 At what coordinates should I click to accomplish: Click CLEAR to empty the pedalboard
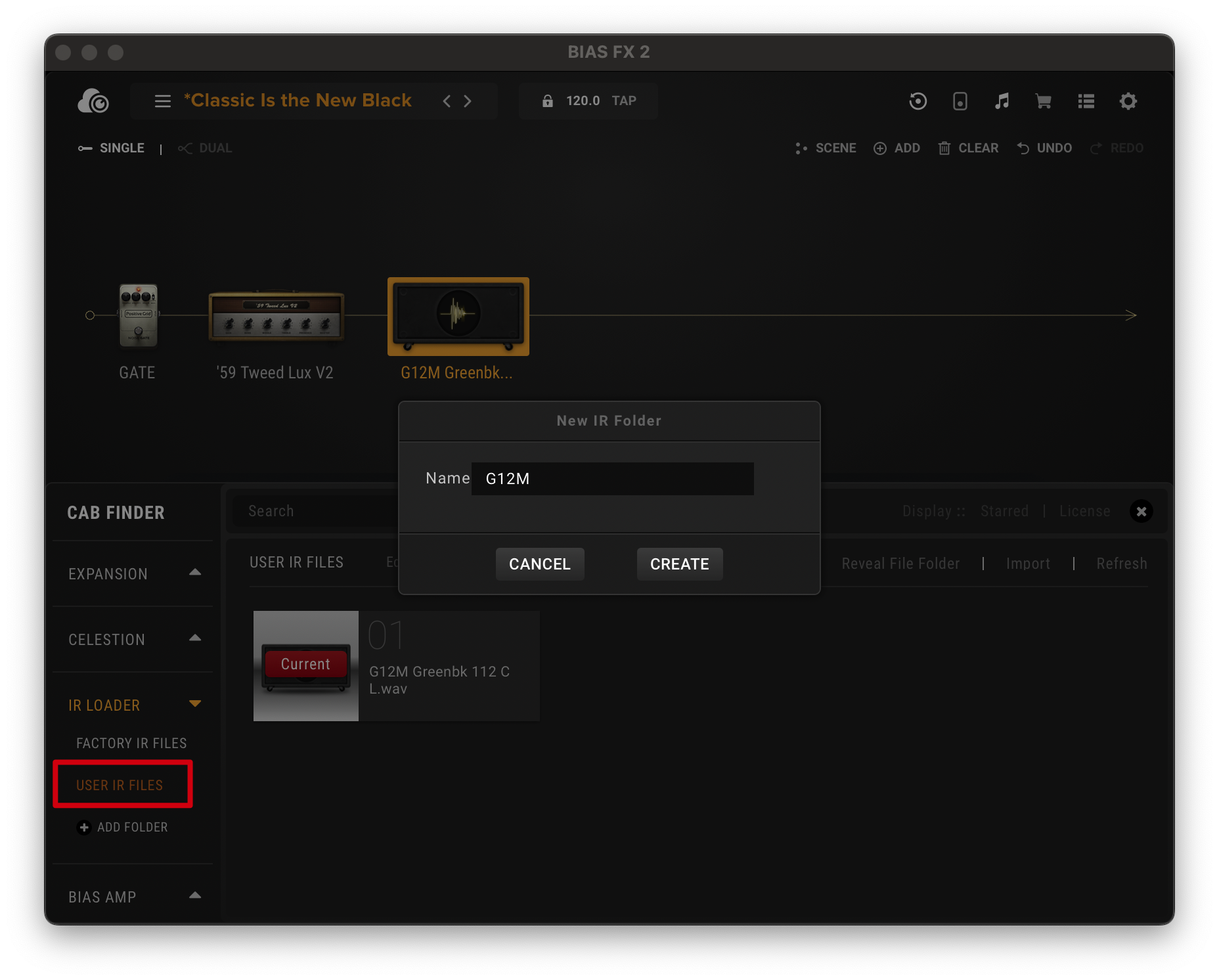(x=968, y=148)
